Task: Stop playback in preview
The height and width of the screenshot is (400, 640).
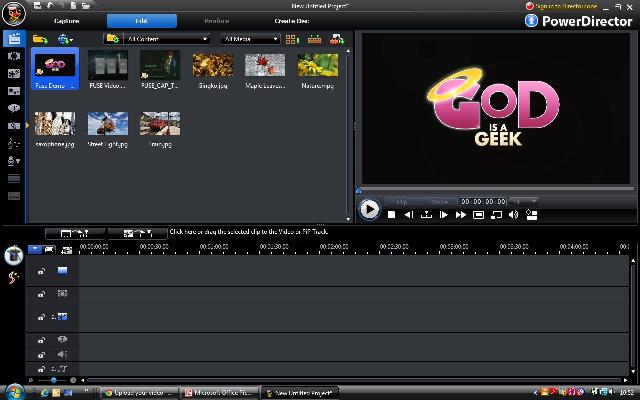Action: [391, 215]
